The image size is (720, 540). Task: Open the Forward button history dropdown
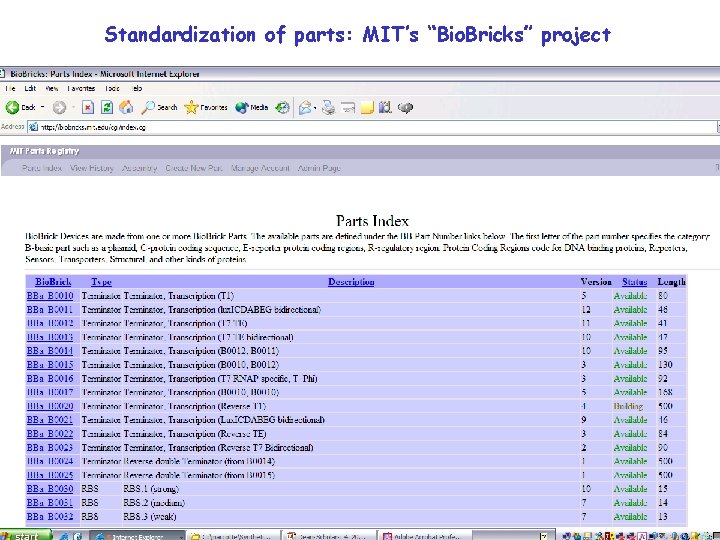tap(73, 107)
